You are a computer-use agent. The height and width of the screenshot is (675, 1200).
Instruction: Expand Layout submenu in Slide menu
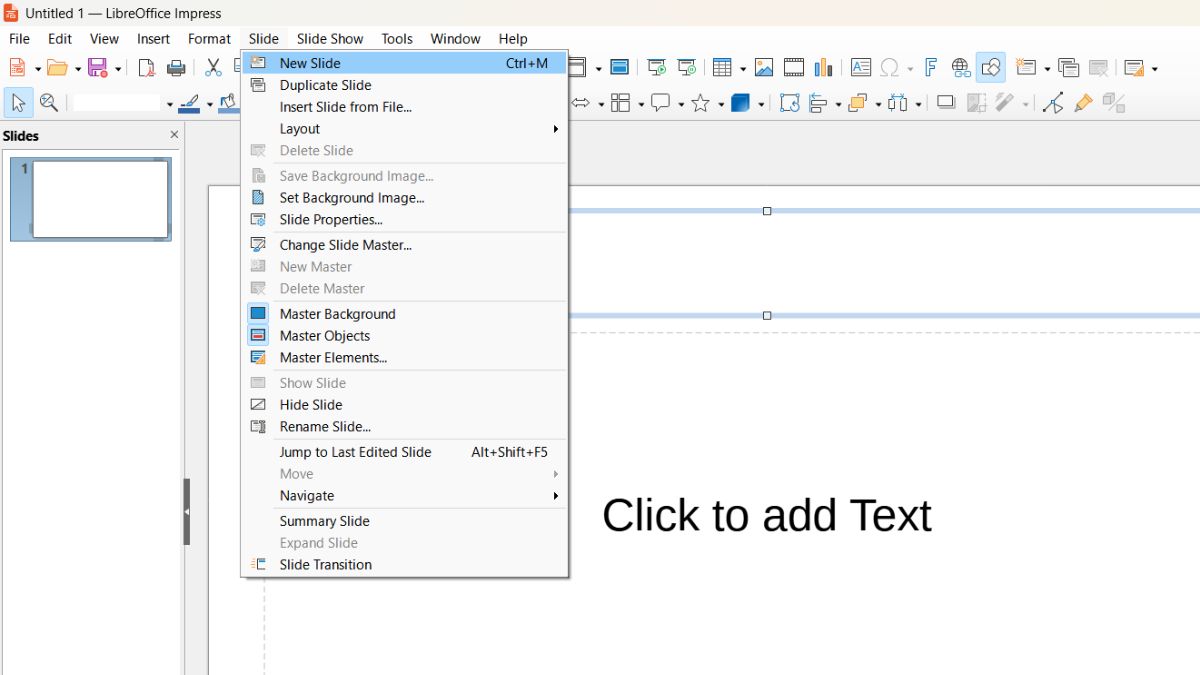405,129
